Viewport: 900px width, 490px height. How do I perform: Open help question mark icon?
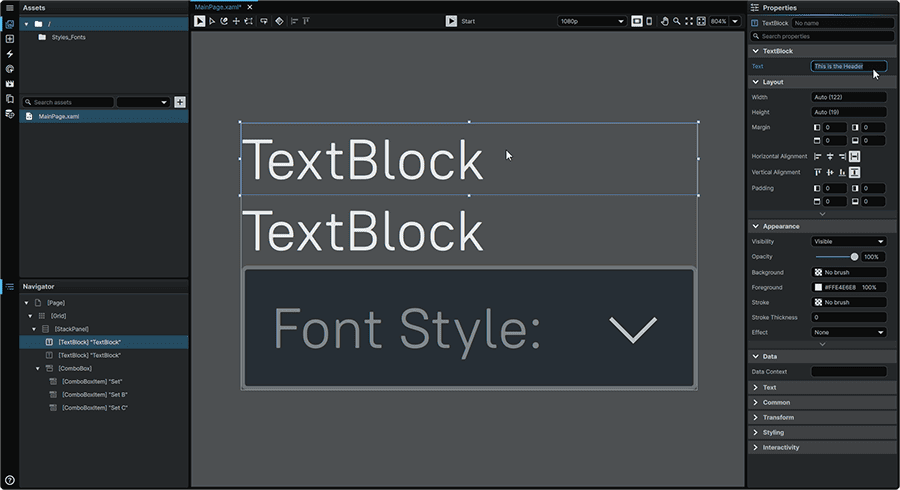coord(10,480)
